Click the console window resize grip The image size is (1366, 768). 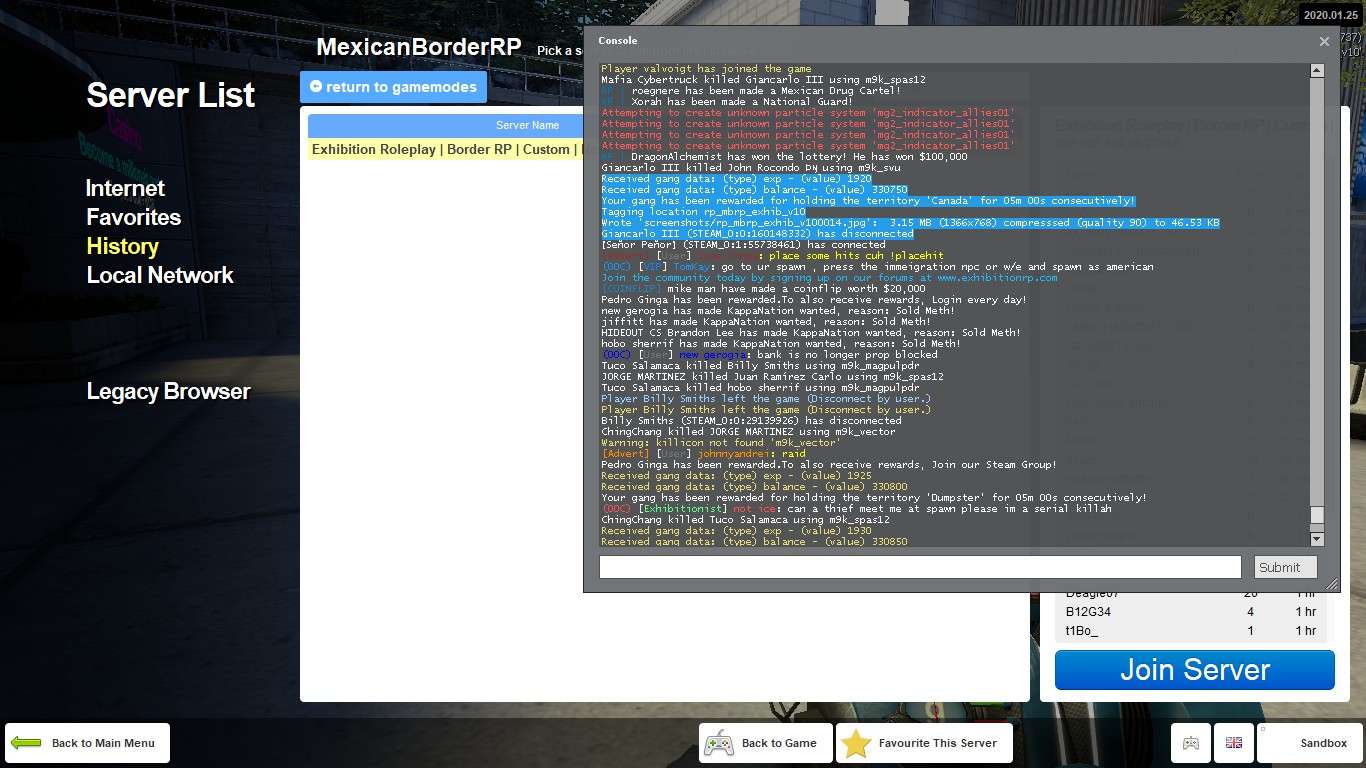(x=1331, y=584)
